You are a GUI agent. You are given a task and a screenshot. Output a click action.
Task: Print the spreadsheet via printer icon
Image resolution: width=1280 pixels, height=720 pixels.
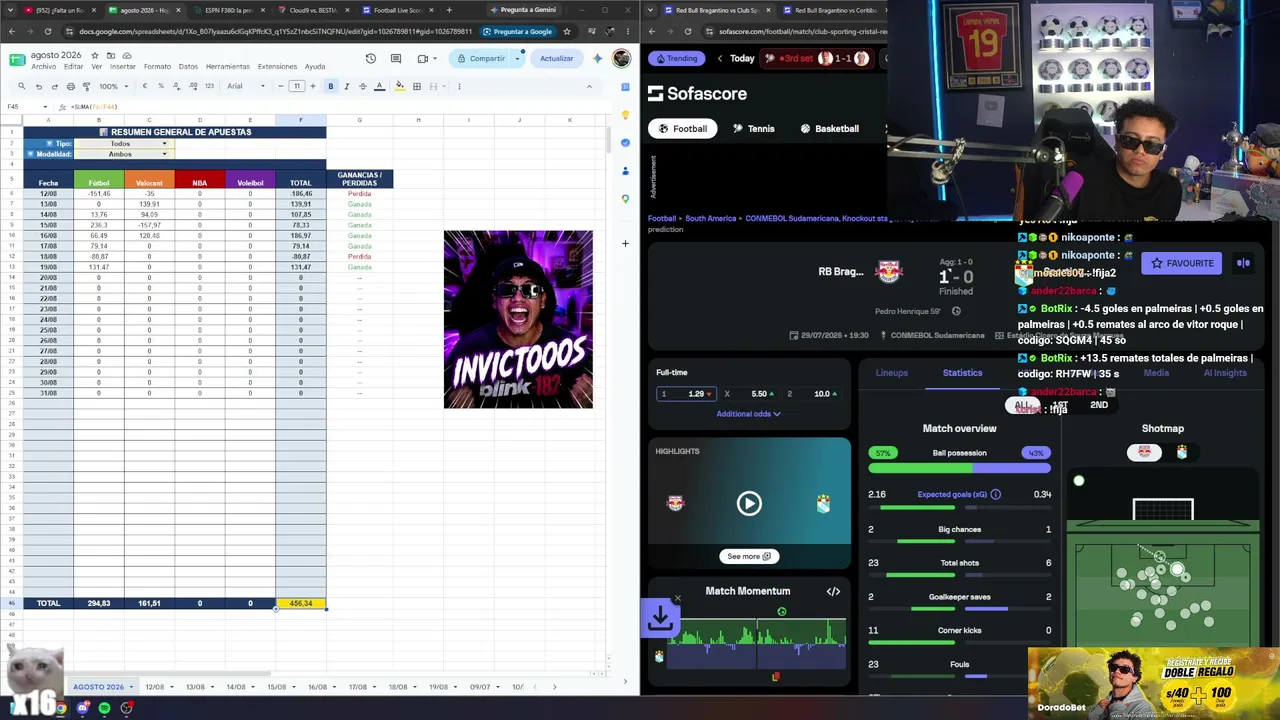[71, 86]
